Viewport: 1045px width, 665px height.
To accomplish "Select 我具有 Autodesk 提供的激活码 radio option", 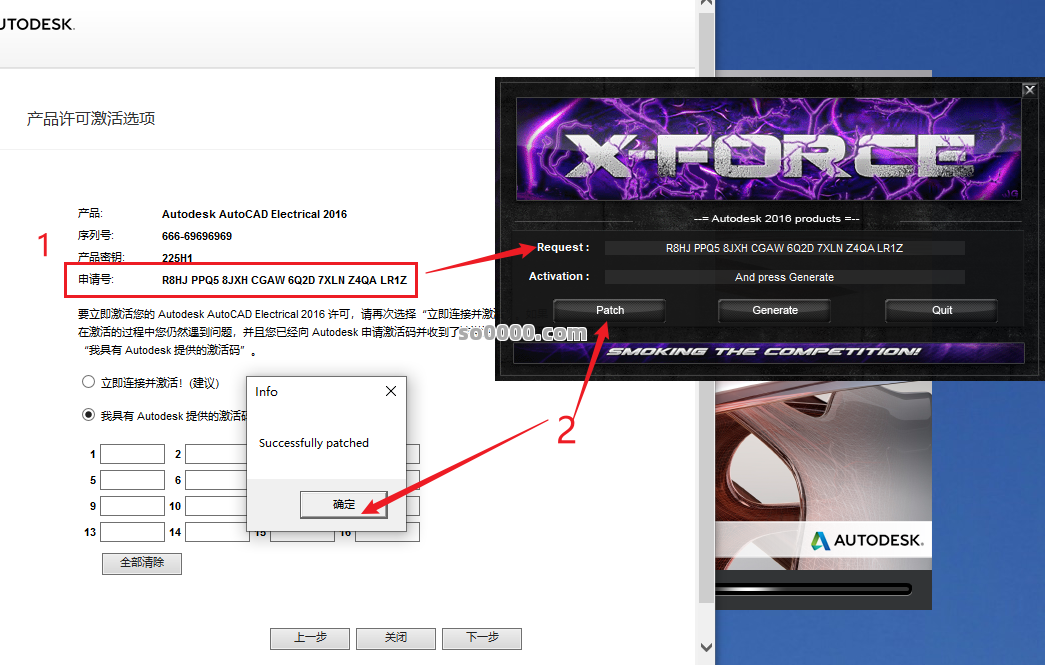I will [88, 414].
